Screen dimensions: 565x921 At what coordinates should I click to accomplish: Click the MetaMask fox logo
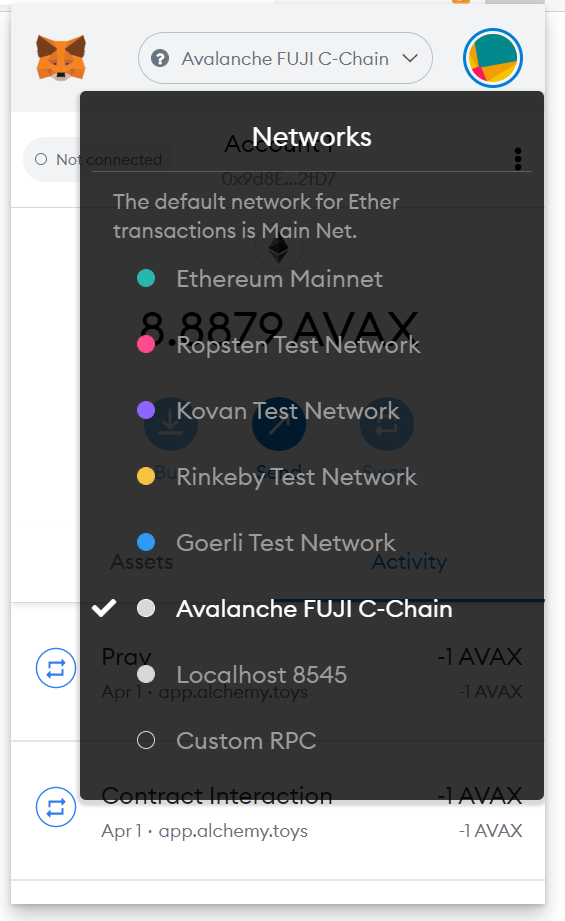(61, 58)
